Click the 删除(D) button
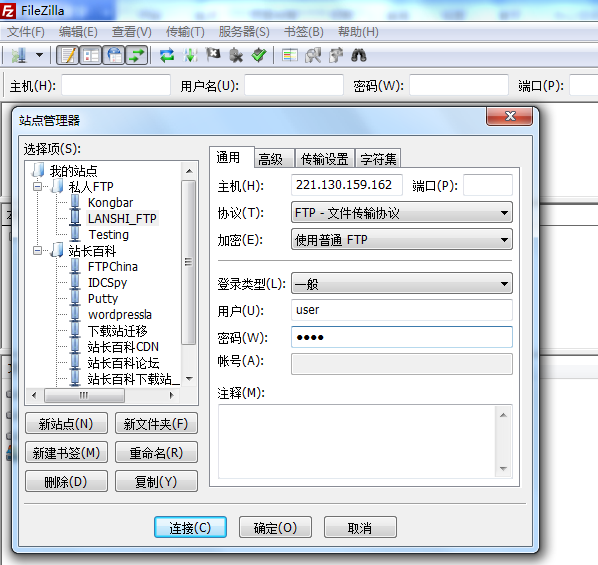 (x=66, y=481)
